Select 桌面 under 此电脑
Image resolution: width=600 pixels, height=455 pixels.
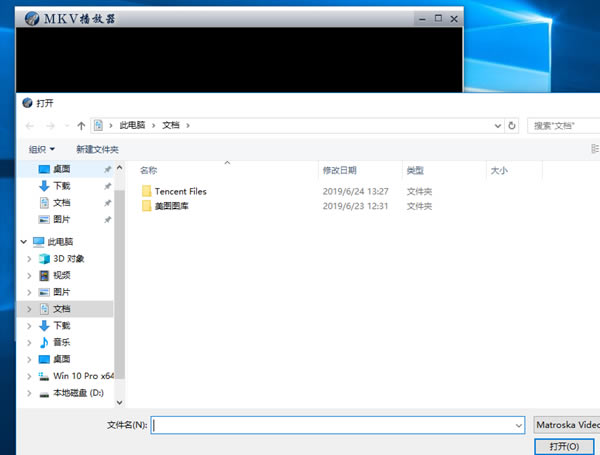[62, 359]
